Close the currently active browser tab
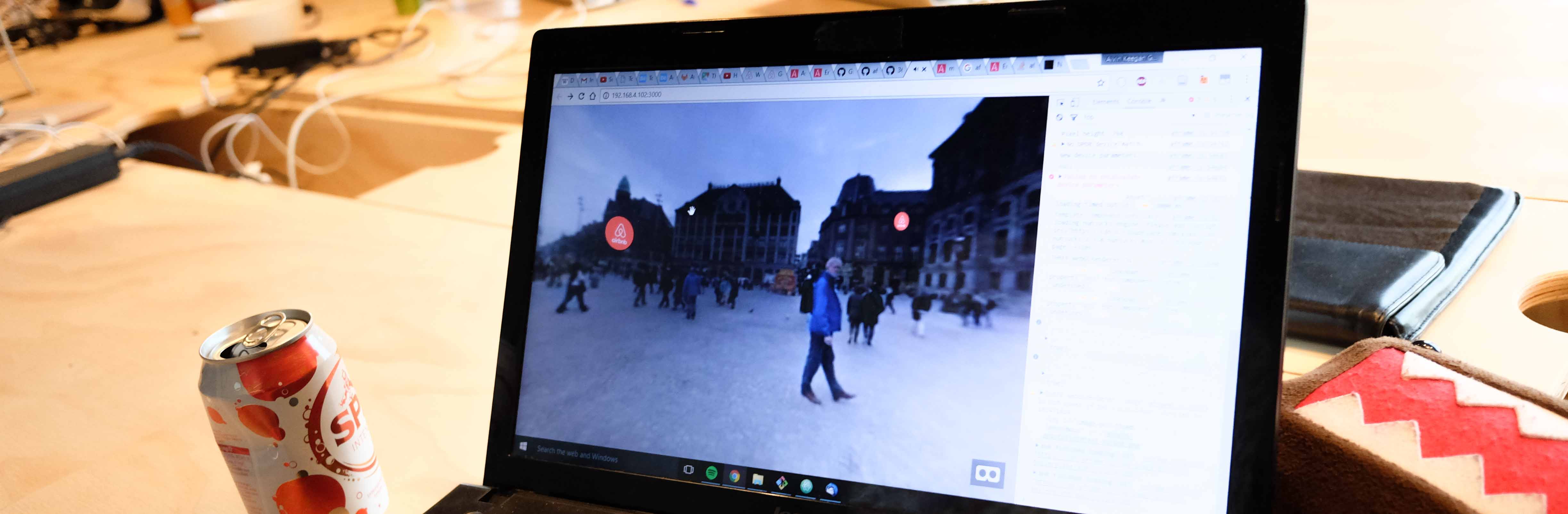The height and width of the screenshot is (514, 1568). coord(924,69)
